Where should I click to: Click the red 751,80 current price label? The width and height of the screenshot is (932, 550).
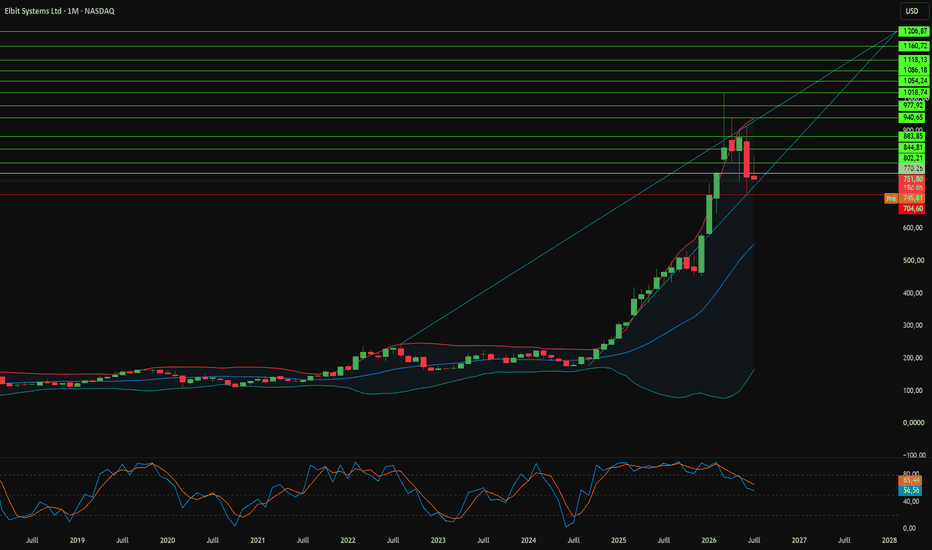913,179
